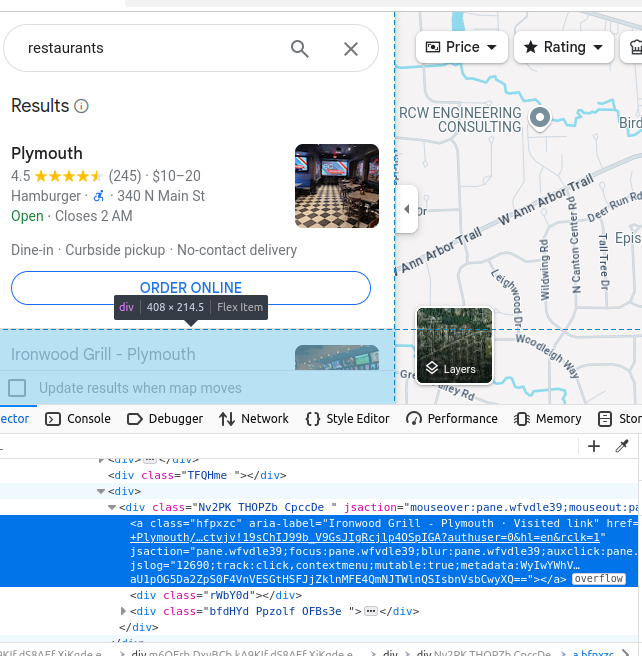The image size is (642, 656).
Task: Click the ORDER ONLINE button
Action: point(191,288)
